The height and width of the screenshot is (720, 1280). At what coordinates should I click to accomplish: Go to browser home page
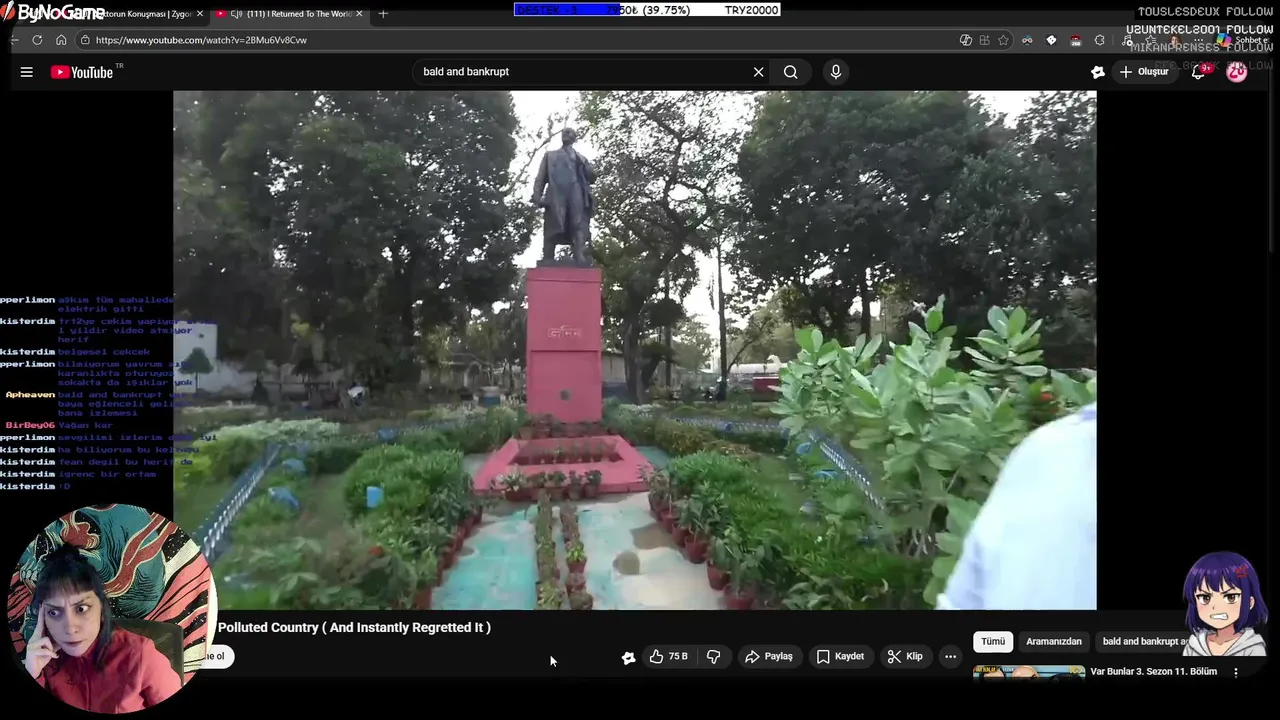pos(61,40)
